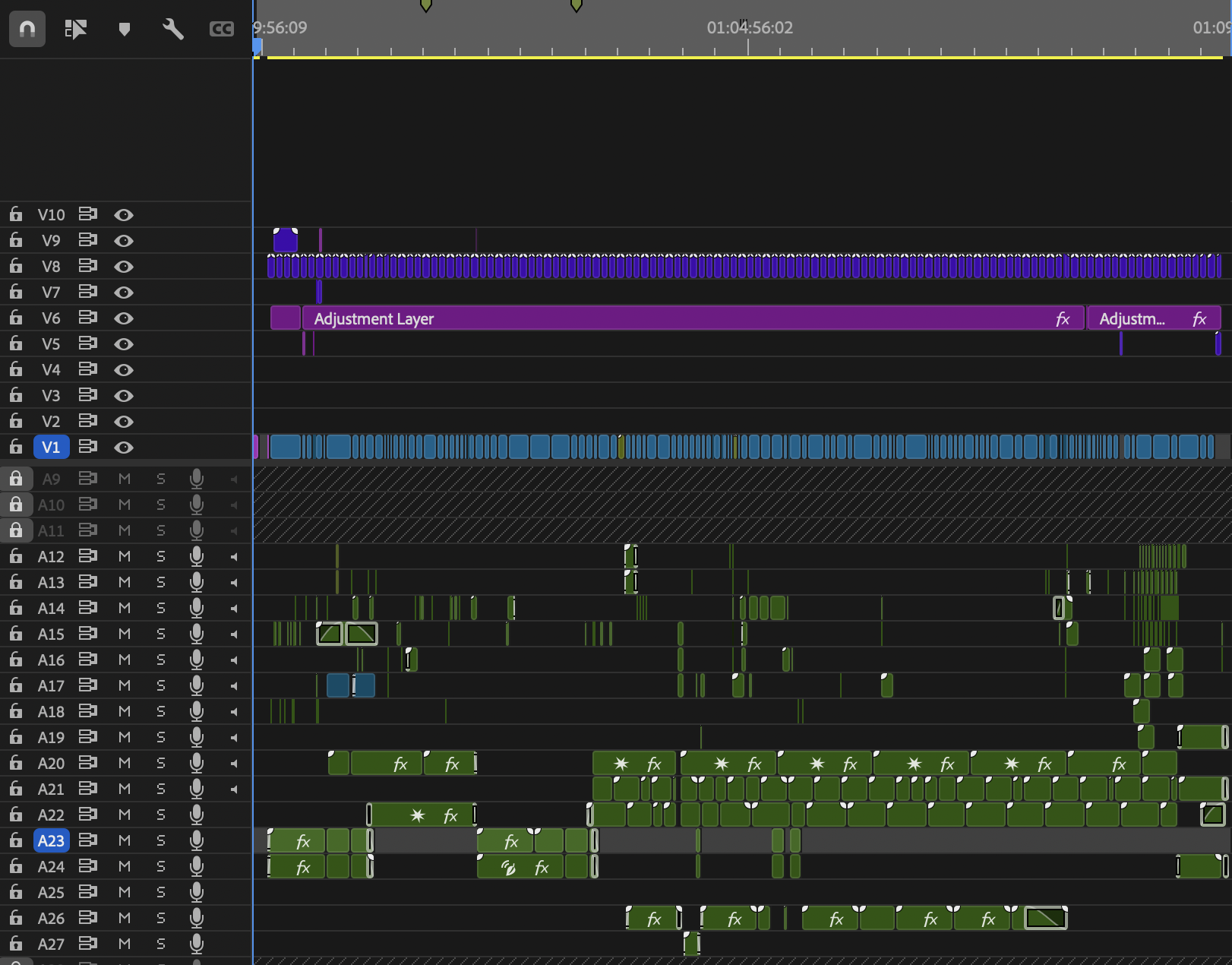The image size is (1232, 965).
Task: Toggle sync lock on track V6
Action: point(88,318)
